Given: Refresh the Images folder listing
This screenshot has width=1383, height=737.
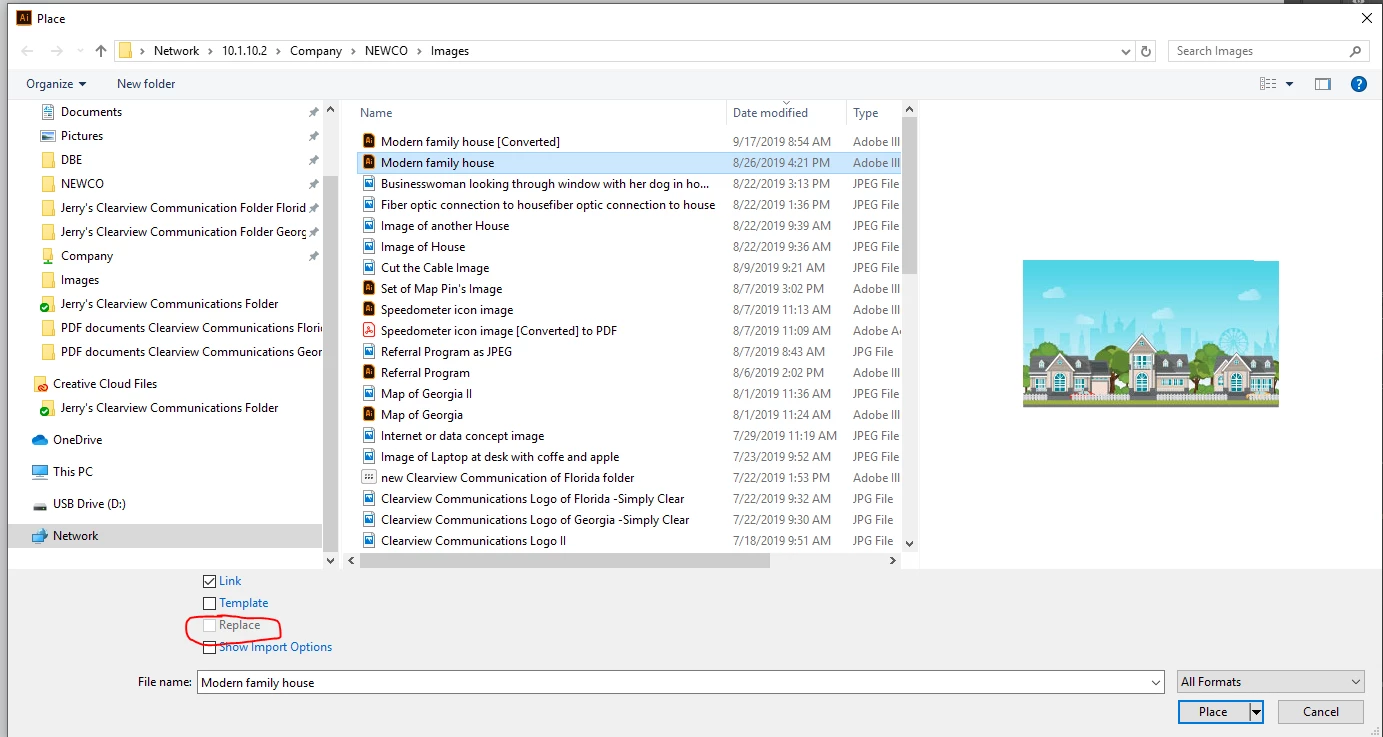Looking at the screenshot, I should point(1147,51).
